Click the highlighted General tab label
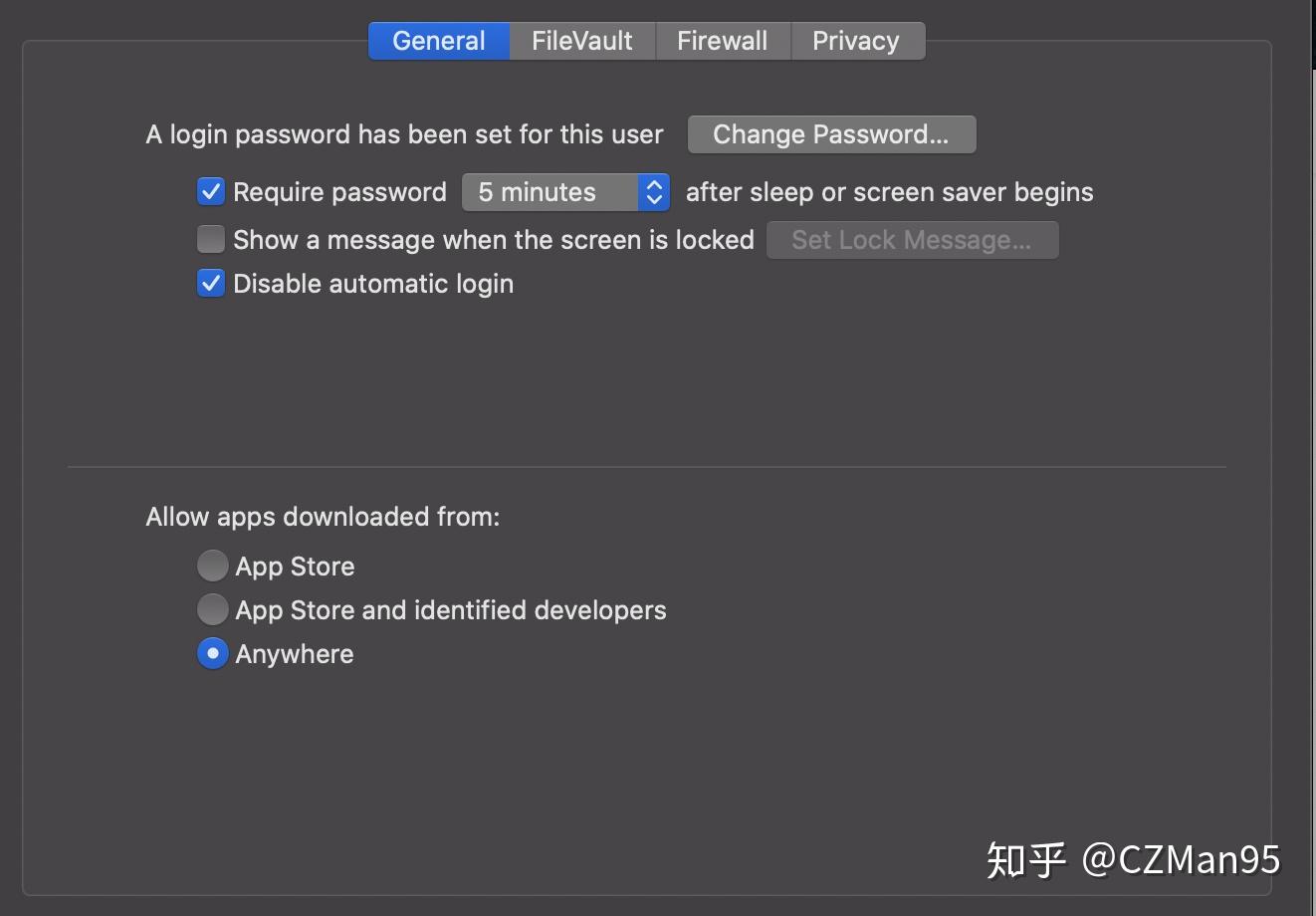Screen dimensions: 1316x916 point(438,40)
